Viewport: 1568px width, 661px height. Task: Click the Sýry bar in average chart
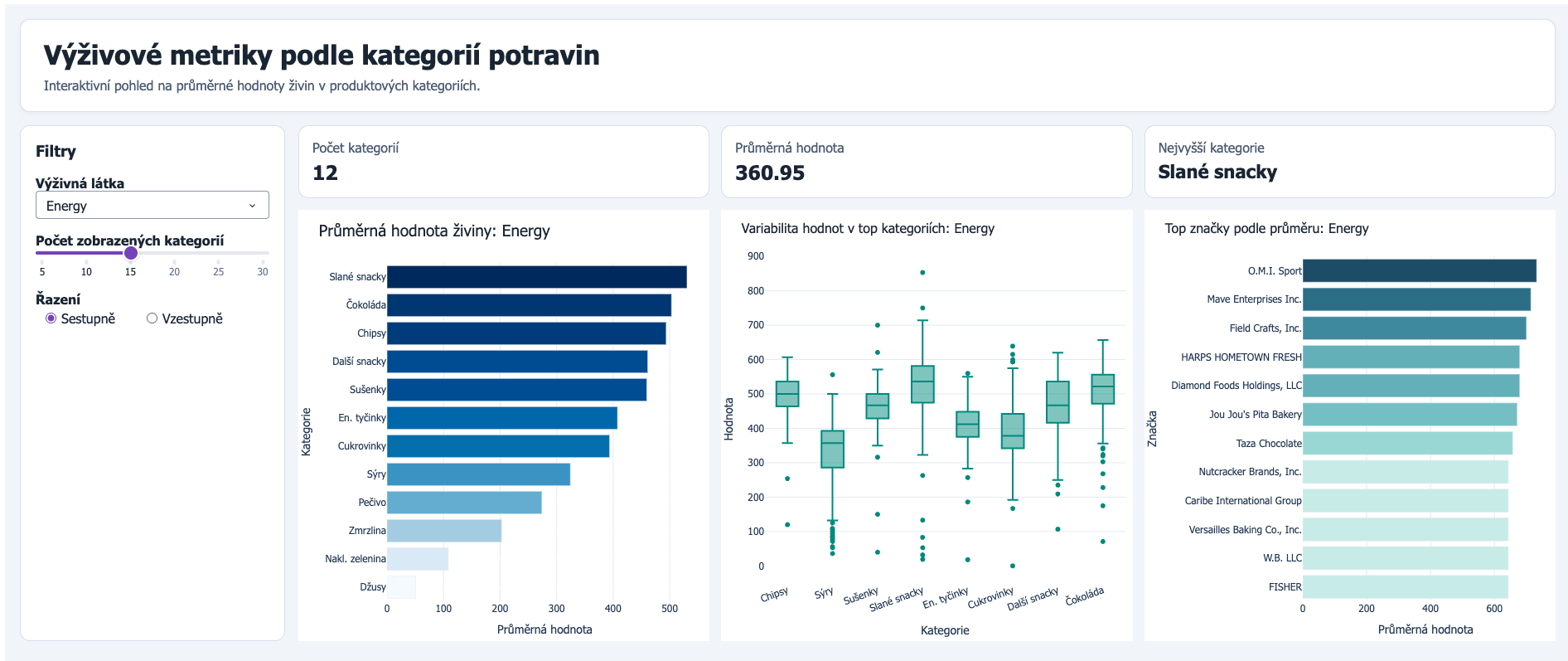coord(478,474)
